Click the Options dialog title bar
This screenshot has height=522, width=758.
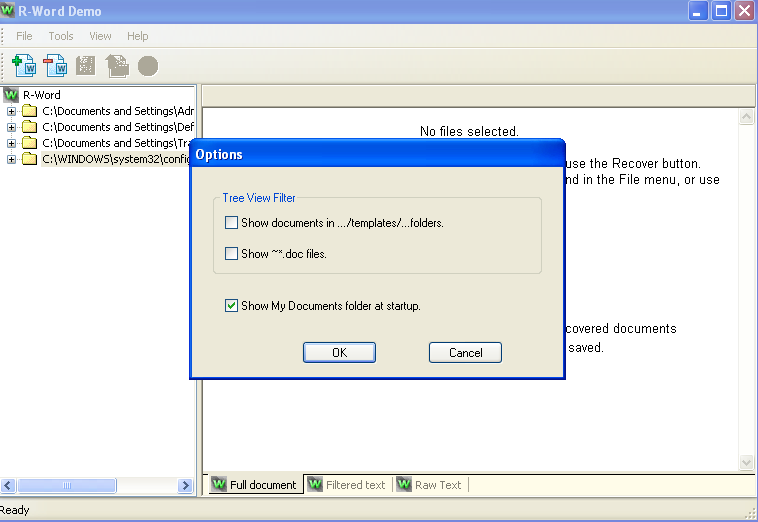pyautogui.click(x=377, y=154)
